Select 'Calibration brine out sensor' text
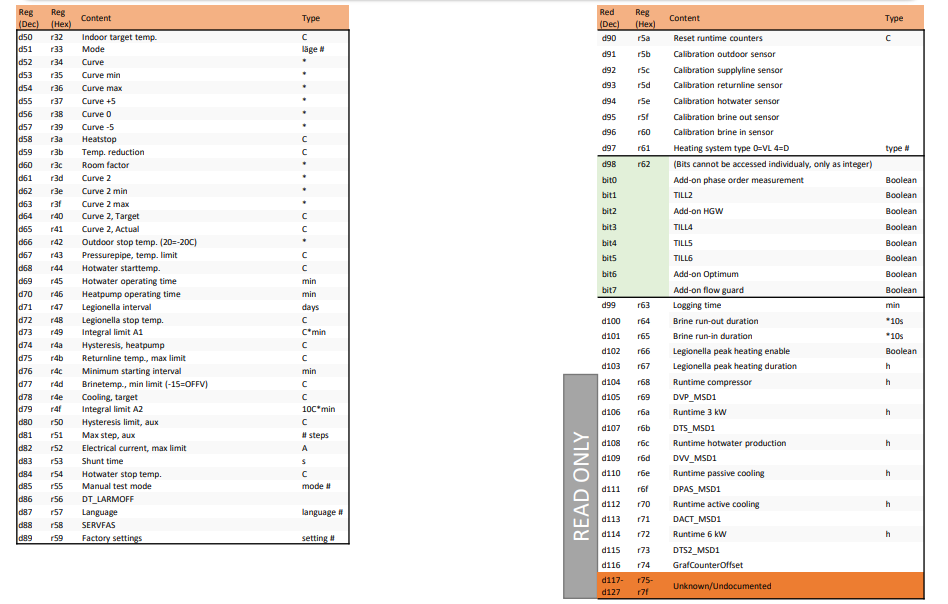Image resolution: width=948 pixels, height=604 pixels. point(726,117)
